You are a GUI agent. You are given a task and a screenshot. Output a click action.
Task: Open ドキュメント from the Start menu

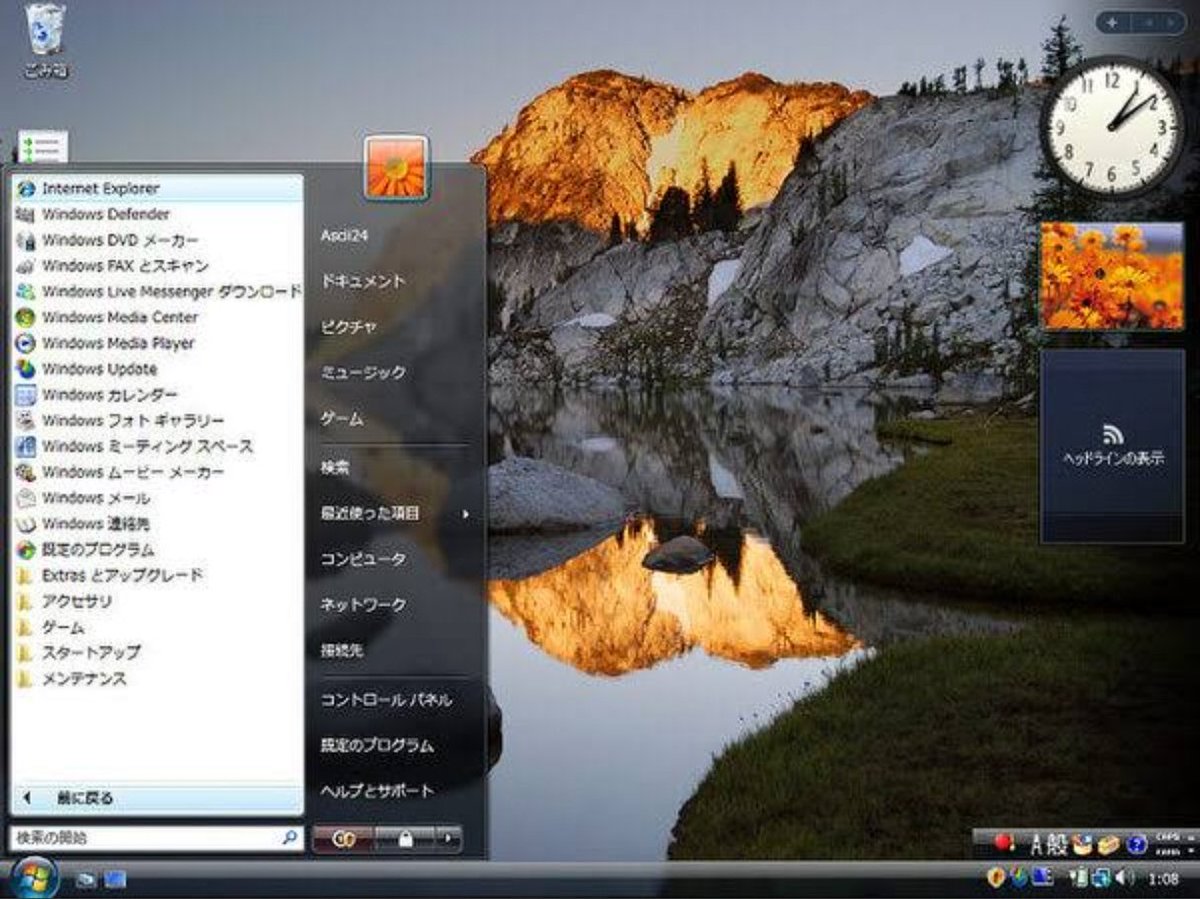(x=363, y=281)
